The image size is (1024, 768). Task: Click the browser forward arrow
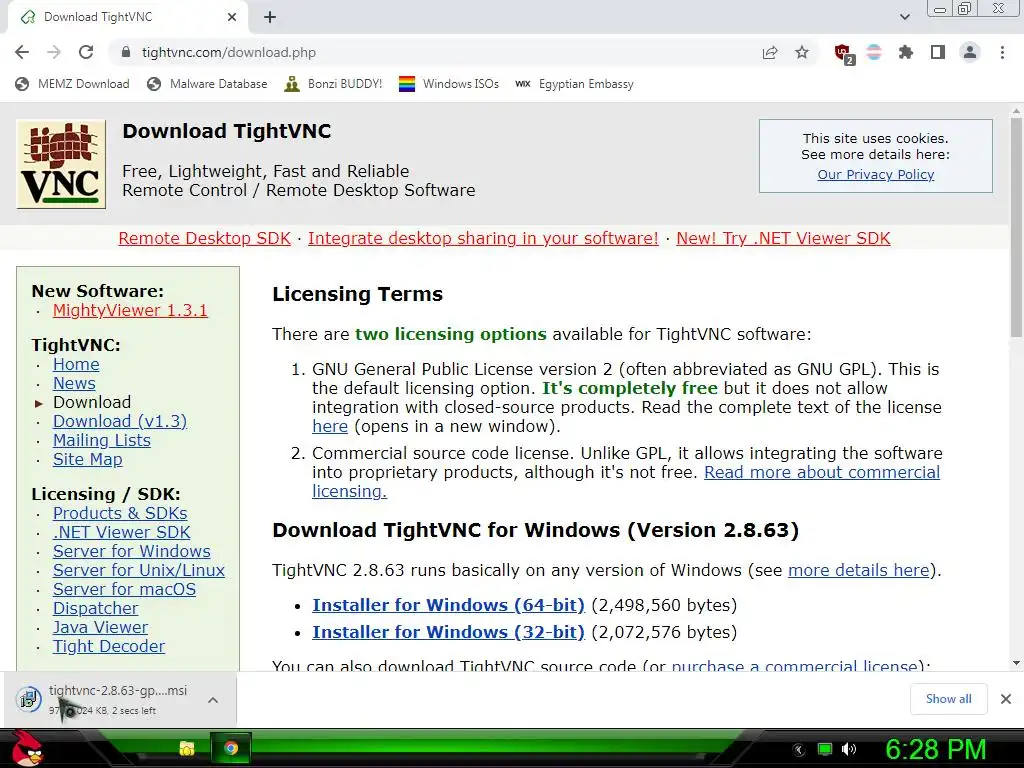pyautogui.click(x=54, y=52)
